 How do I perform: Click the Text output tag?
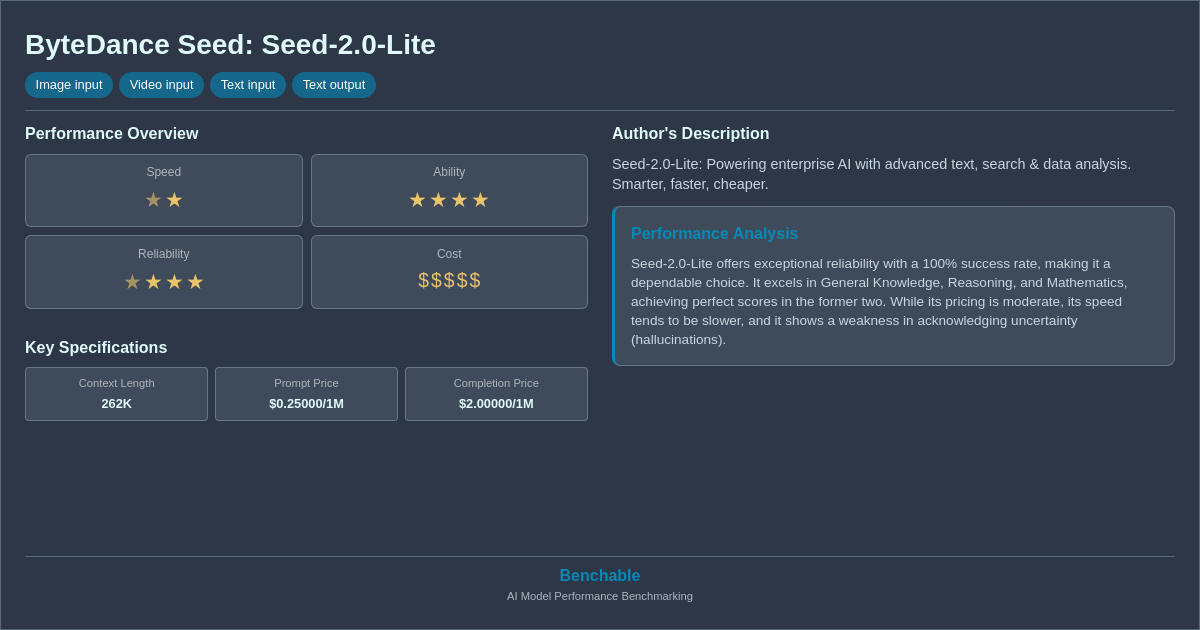click(334, 85)
